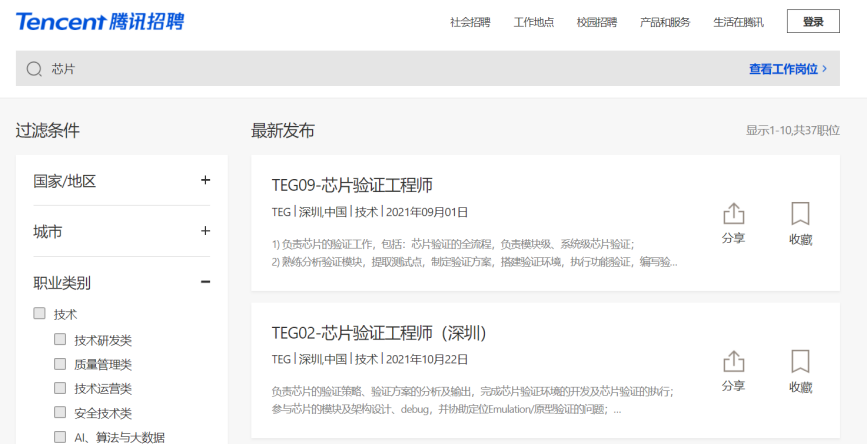Go to 校园招聘 page
The width and height of the screenshot is (868, 444).
(x=597, y=22)
